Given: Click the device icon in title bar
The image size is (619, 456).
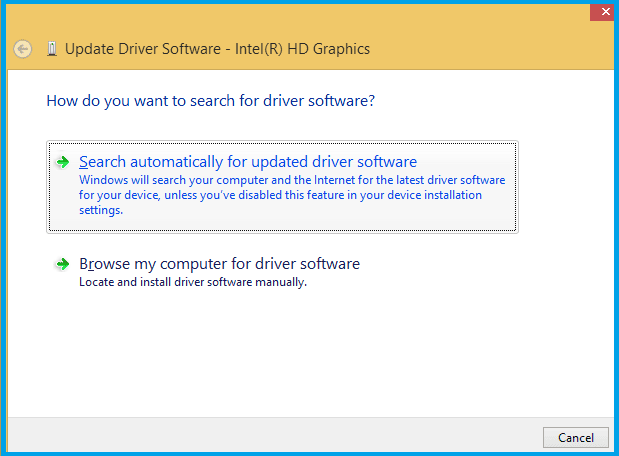Looking at the screenshot, I should 52,49.
